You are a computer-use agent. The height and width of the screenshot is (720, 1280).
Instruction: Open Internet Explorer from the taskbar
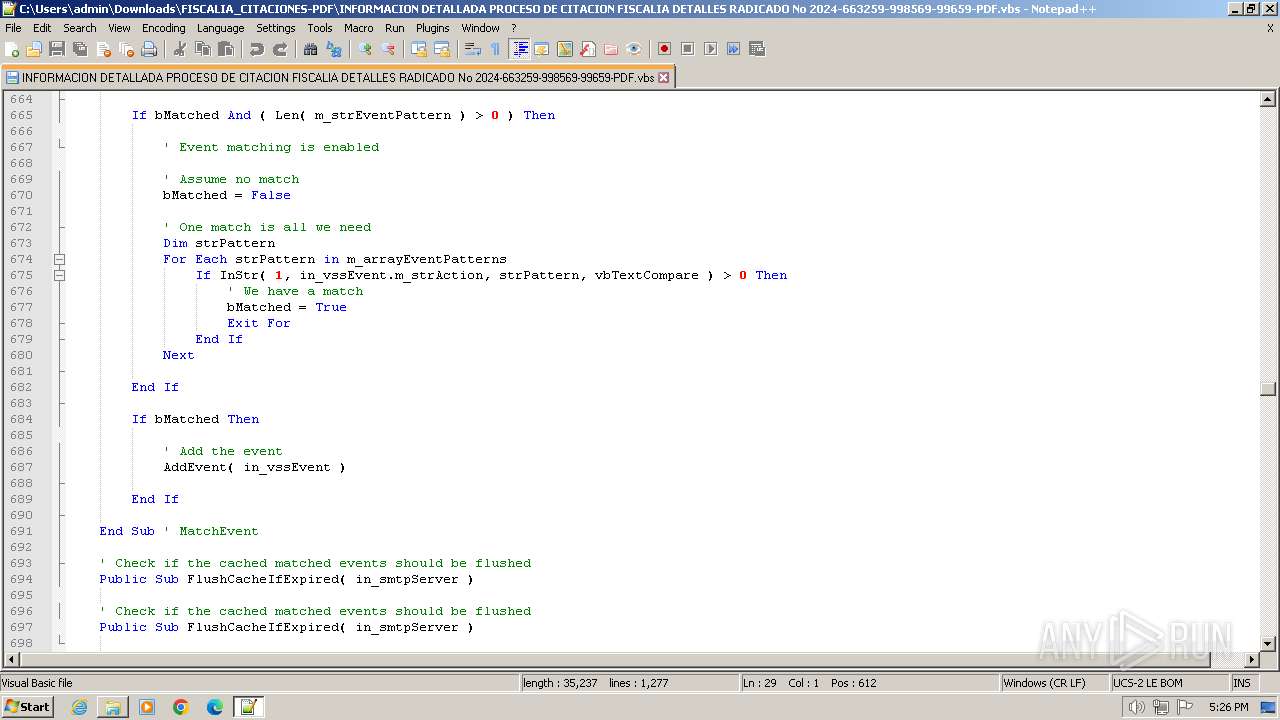point(79,707)
